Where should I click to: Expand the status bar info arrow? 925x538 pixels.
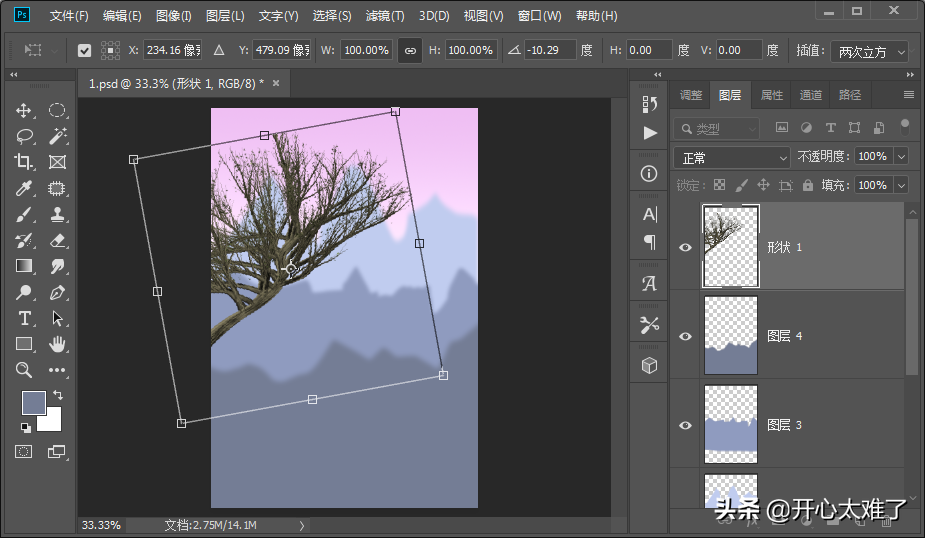301,525
